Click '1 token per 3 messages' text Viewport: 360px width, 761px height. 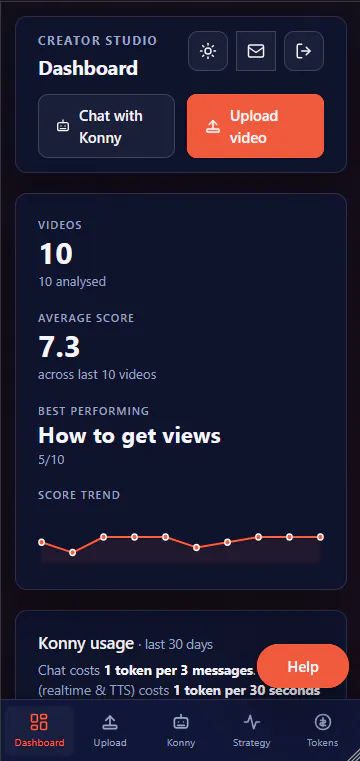pyautogui.click(x=178, y=671)
